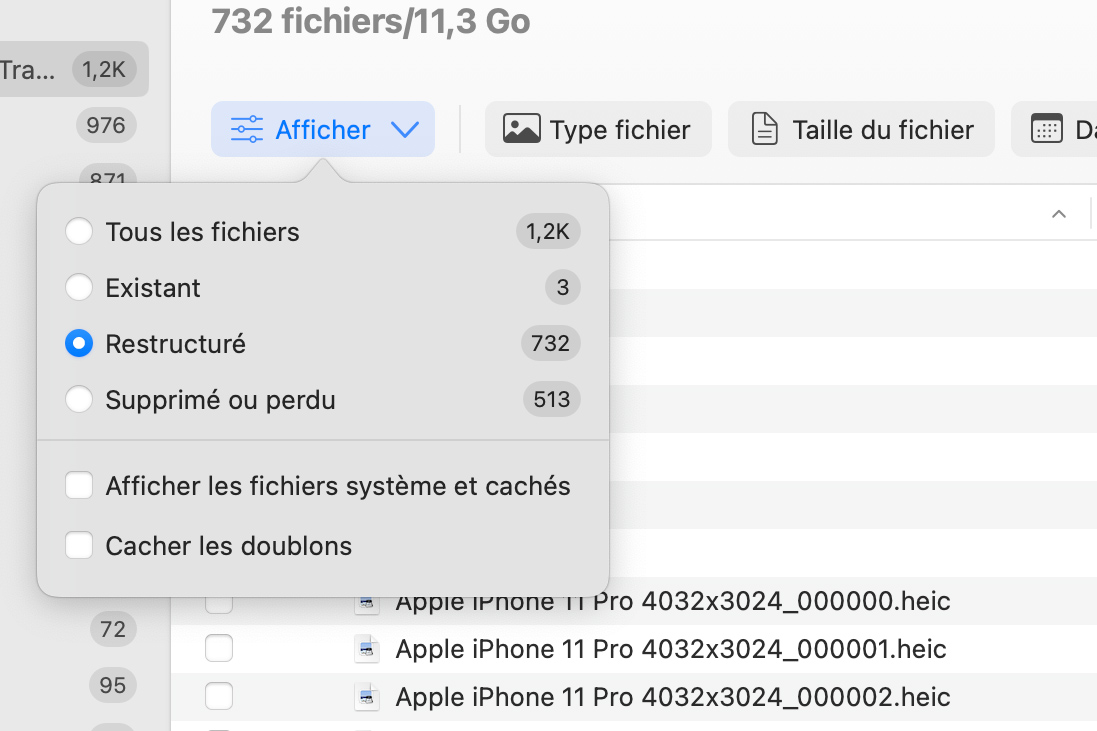Screen dimensions: 1097x731
Task: Select the Tous les fichiers radio option
Action: point(79,232)
